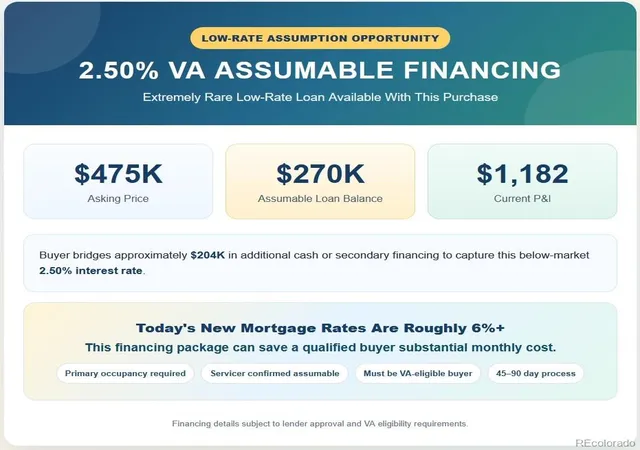Click the Low-Rate Assumption Opportunity badge

(x=320, y=38)
